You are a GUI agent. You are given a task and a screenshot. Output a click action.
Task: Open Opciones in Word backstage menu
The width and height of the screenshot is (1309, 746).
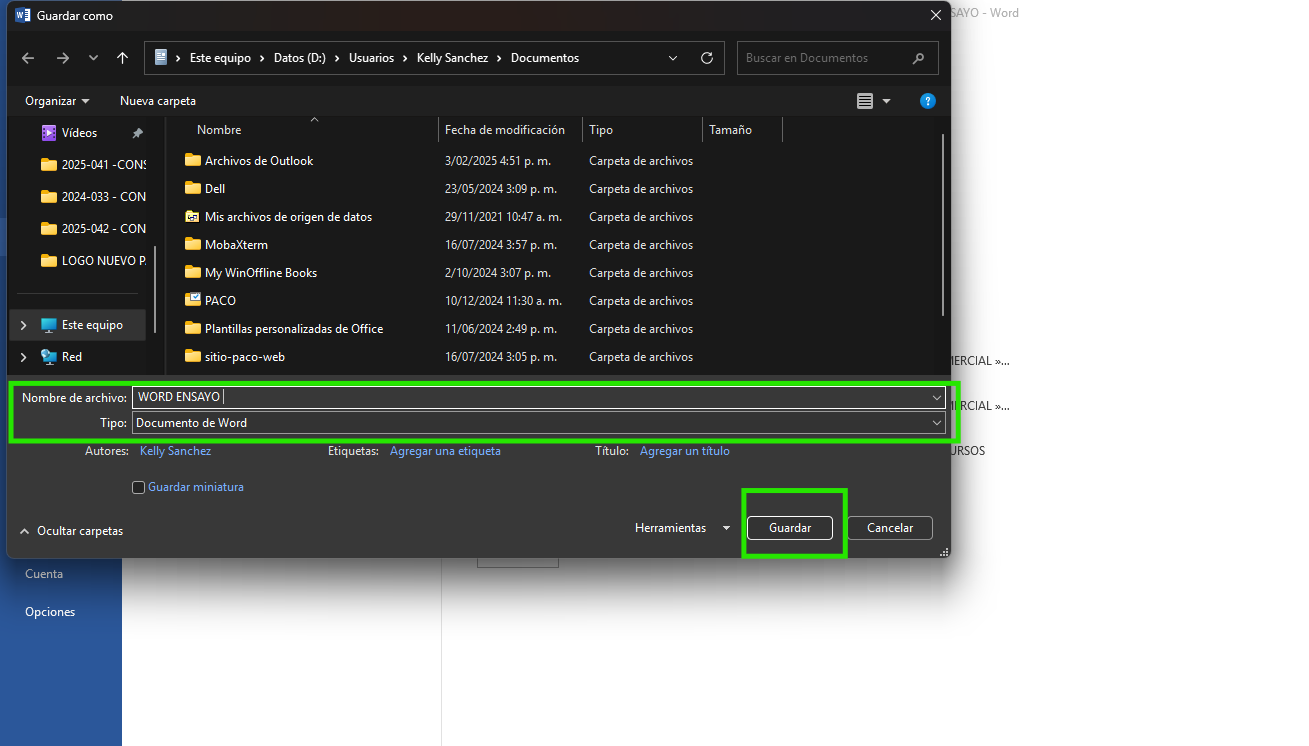[x=50, y=612]
